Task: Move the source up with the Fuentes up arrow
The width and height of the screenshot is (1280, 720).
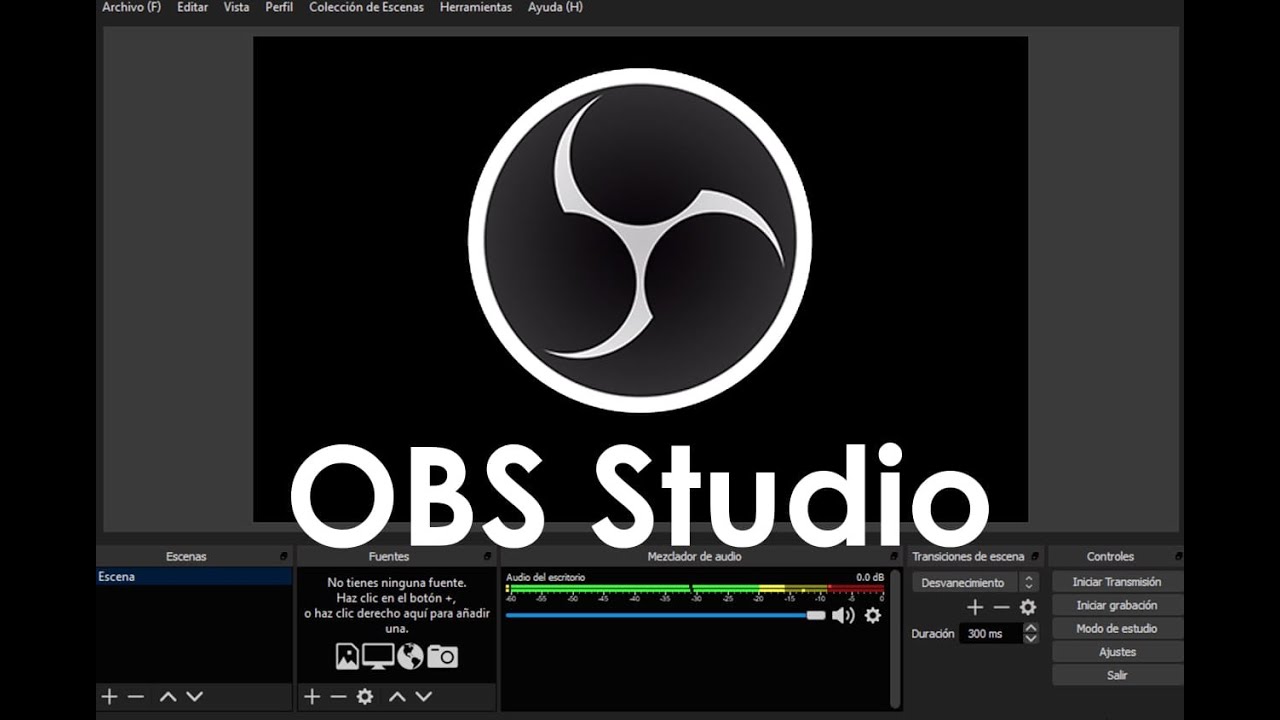Action: tap(397, 696)
